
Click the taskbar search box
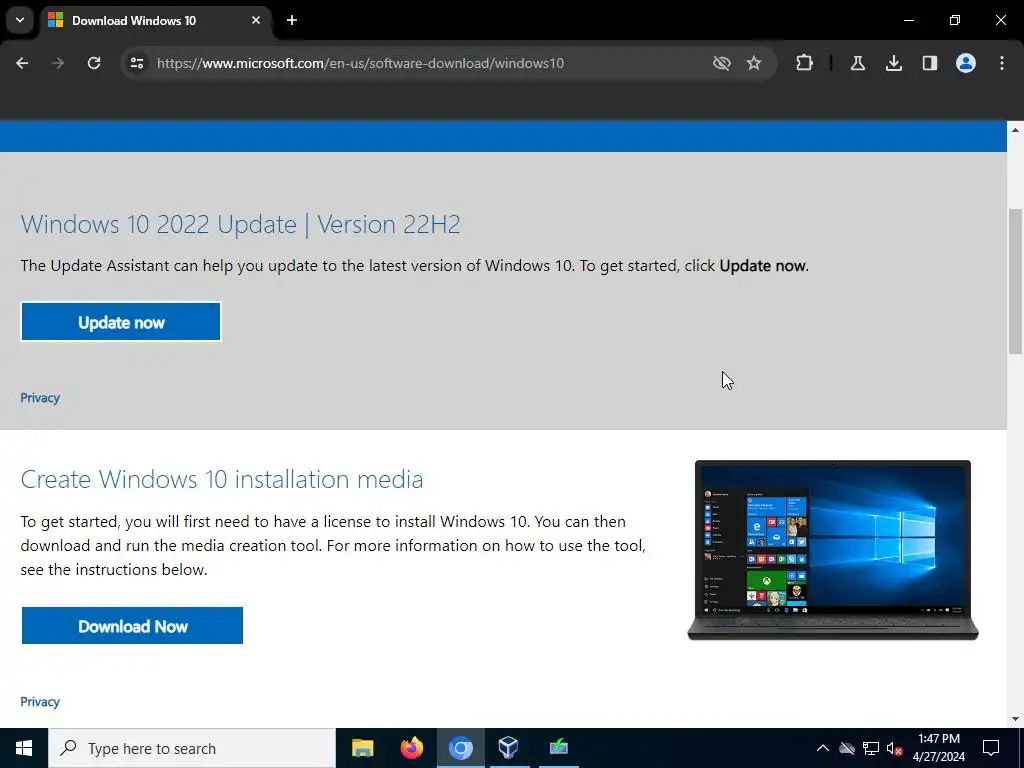click(x=192, y=748)
